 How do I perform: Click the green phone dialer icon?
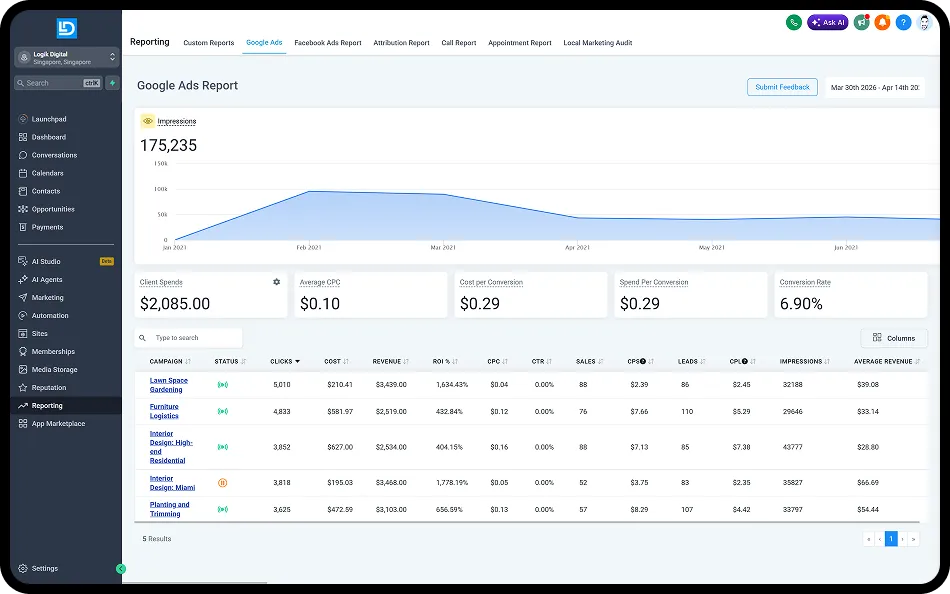pos(794,22)
